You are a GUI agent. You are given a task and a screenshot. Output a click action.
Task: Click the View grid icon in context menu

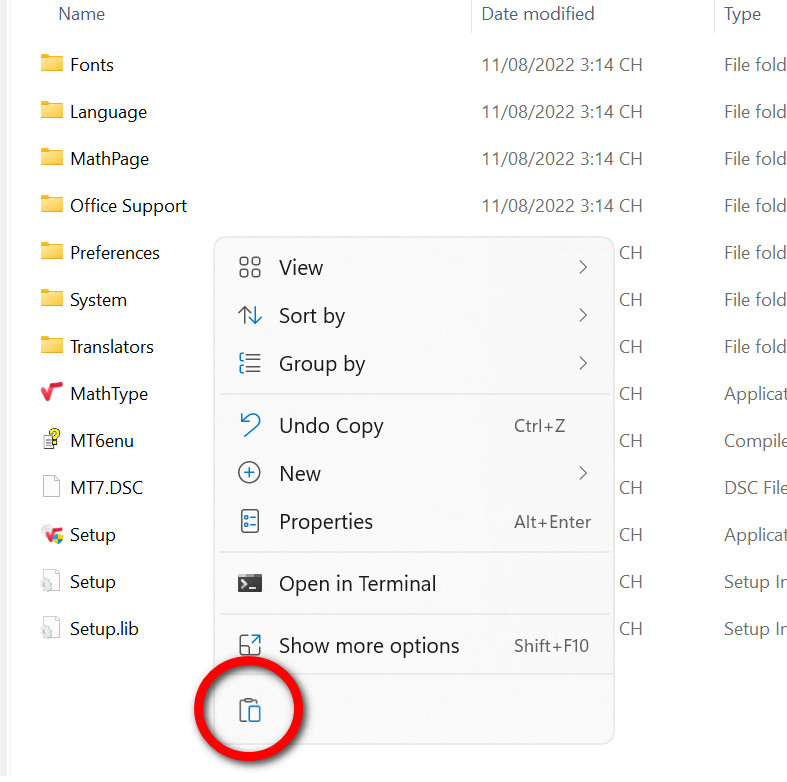(250, 267)
